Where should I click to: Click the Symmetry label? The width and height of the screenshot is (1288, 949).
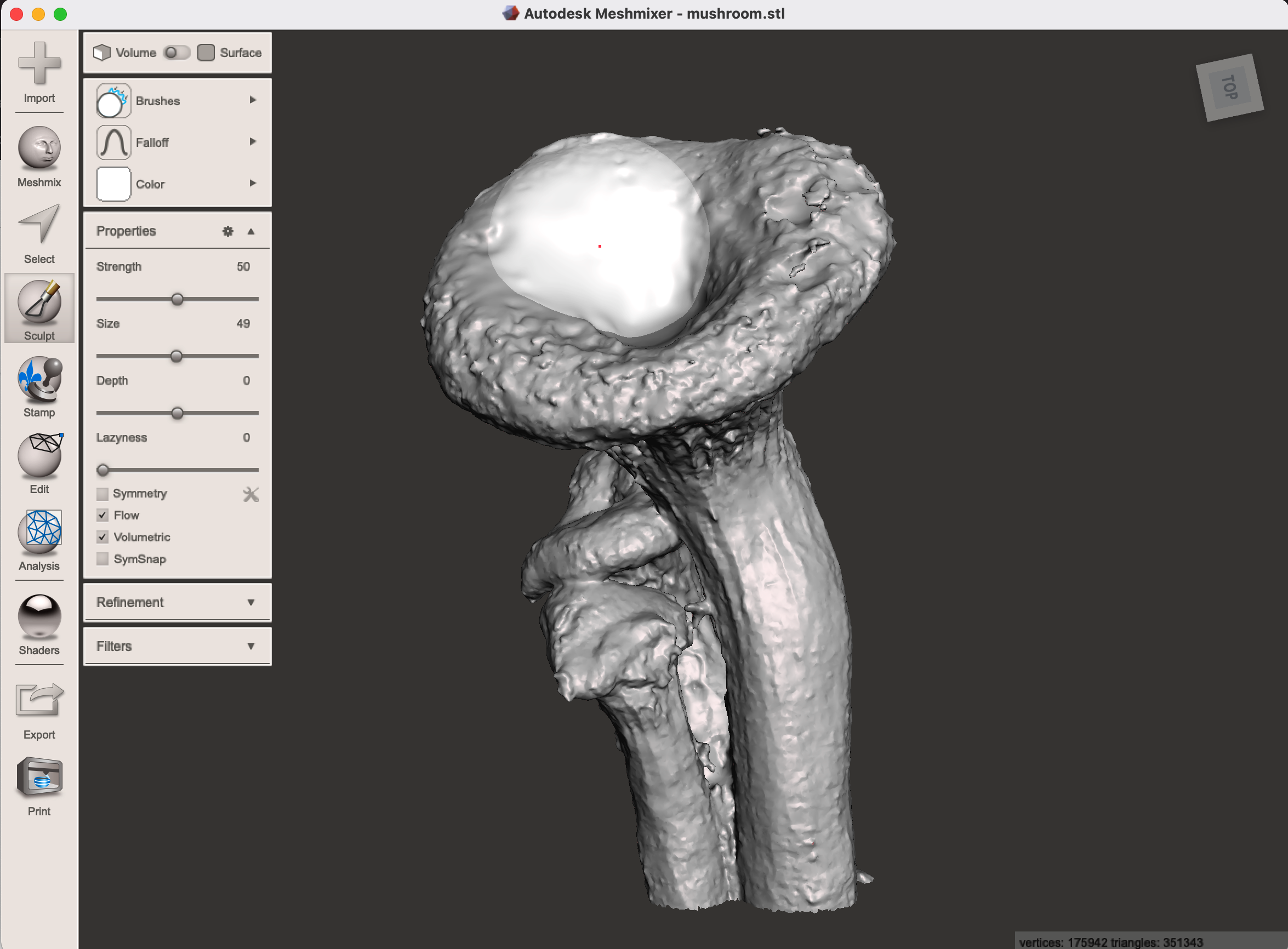point(140,494)
